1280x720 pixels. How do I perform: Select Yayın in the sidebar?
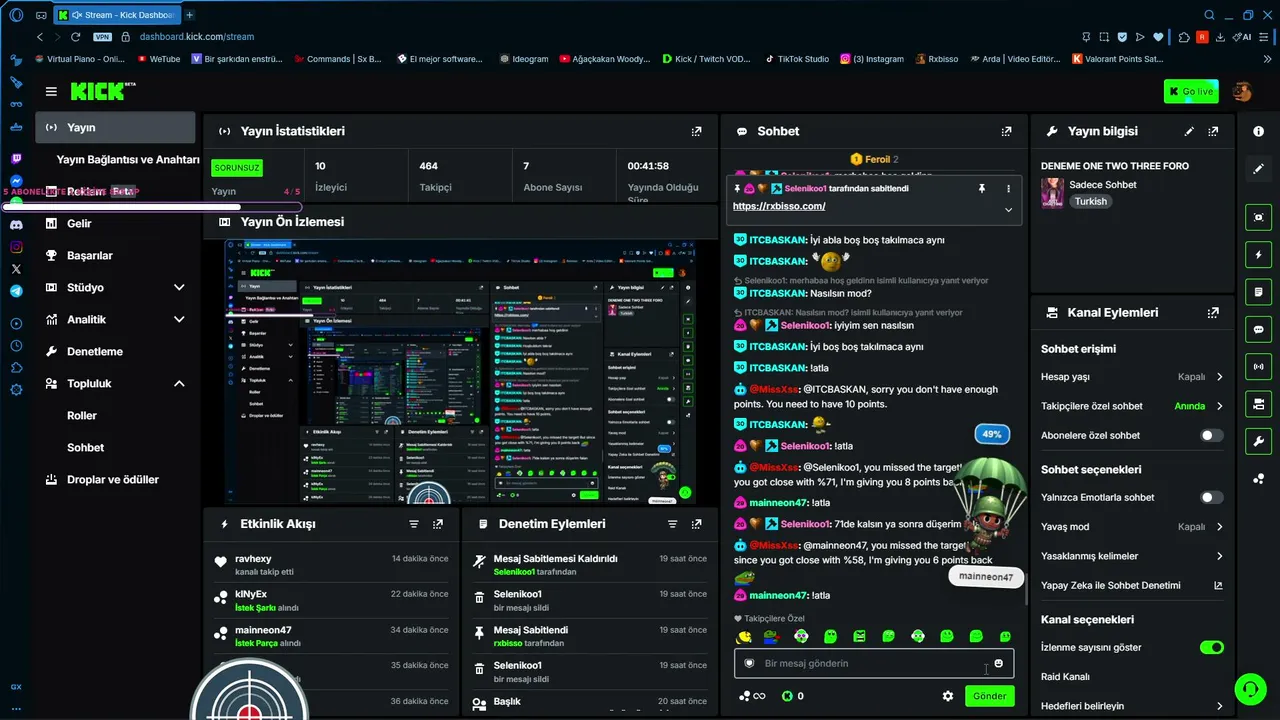point(116,127)
